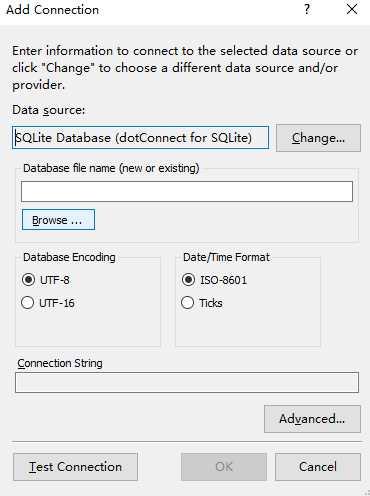Click the question mark help icon
This screenshot has width=370, height=496.
[307, 9]
